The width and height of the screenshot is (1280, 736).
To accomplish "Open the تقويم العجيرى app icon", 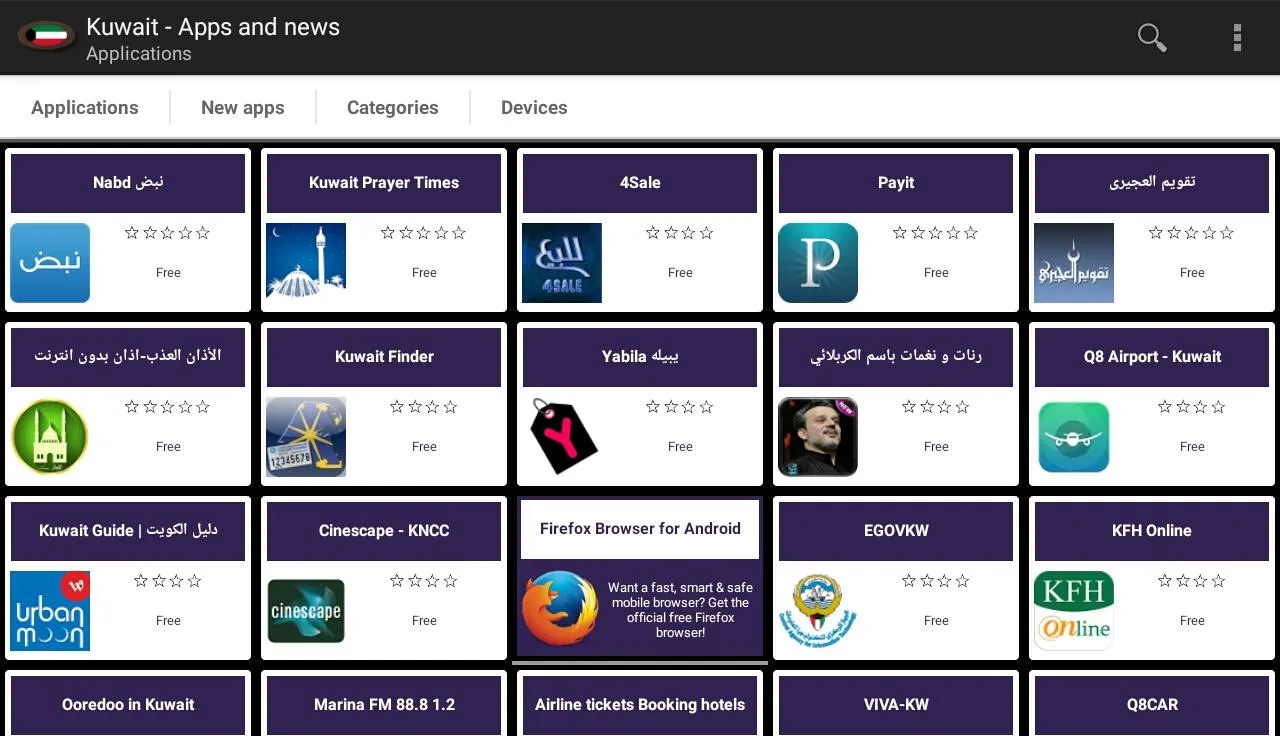I will click(x=1074, y=263).
